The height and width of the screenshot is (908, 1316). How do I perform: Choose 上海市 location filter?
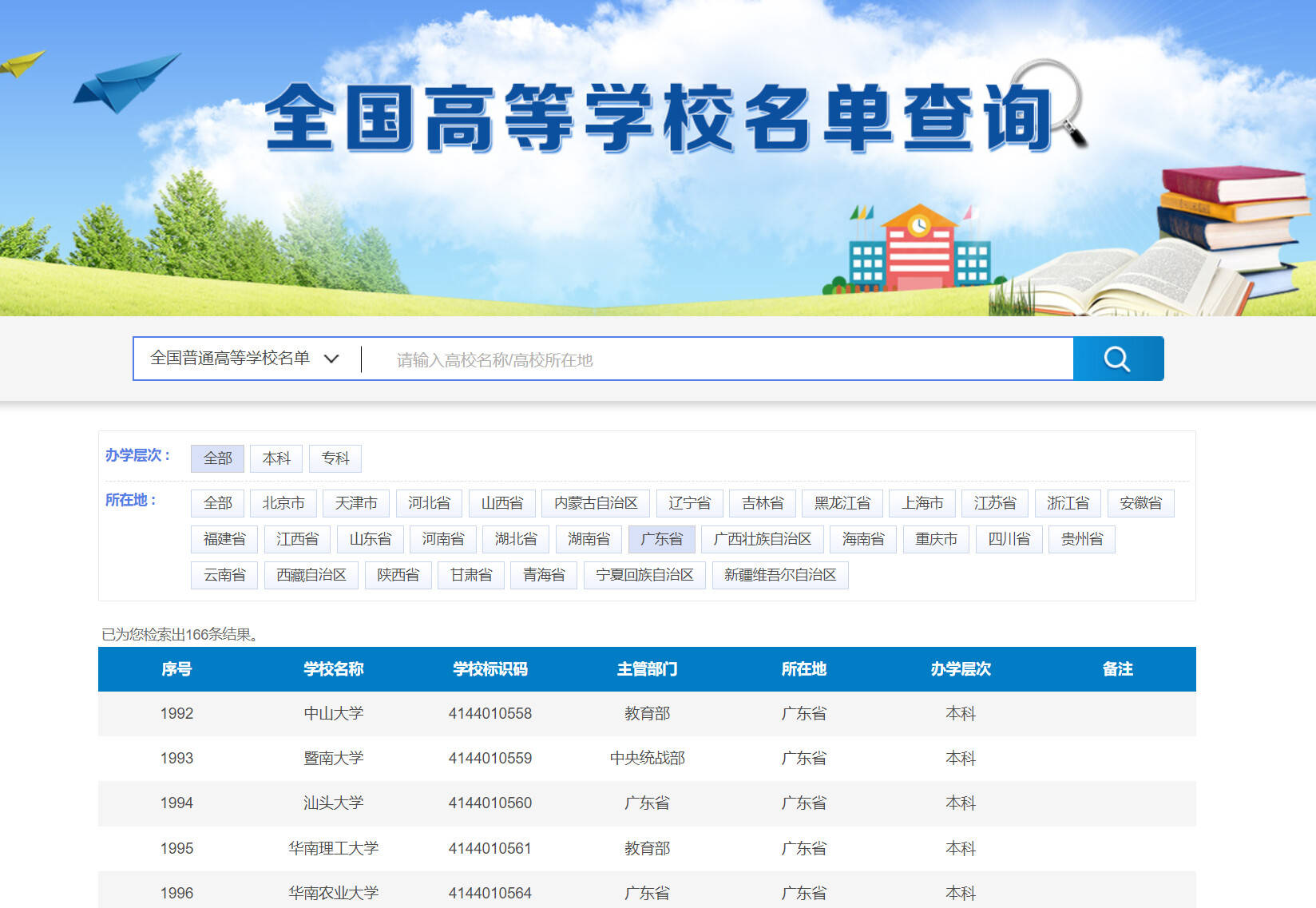pos(922,503)
